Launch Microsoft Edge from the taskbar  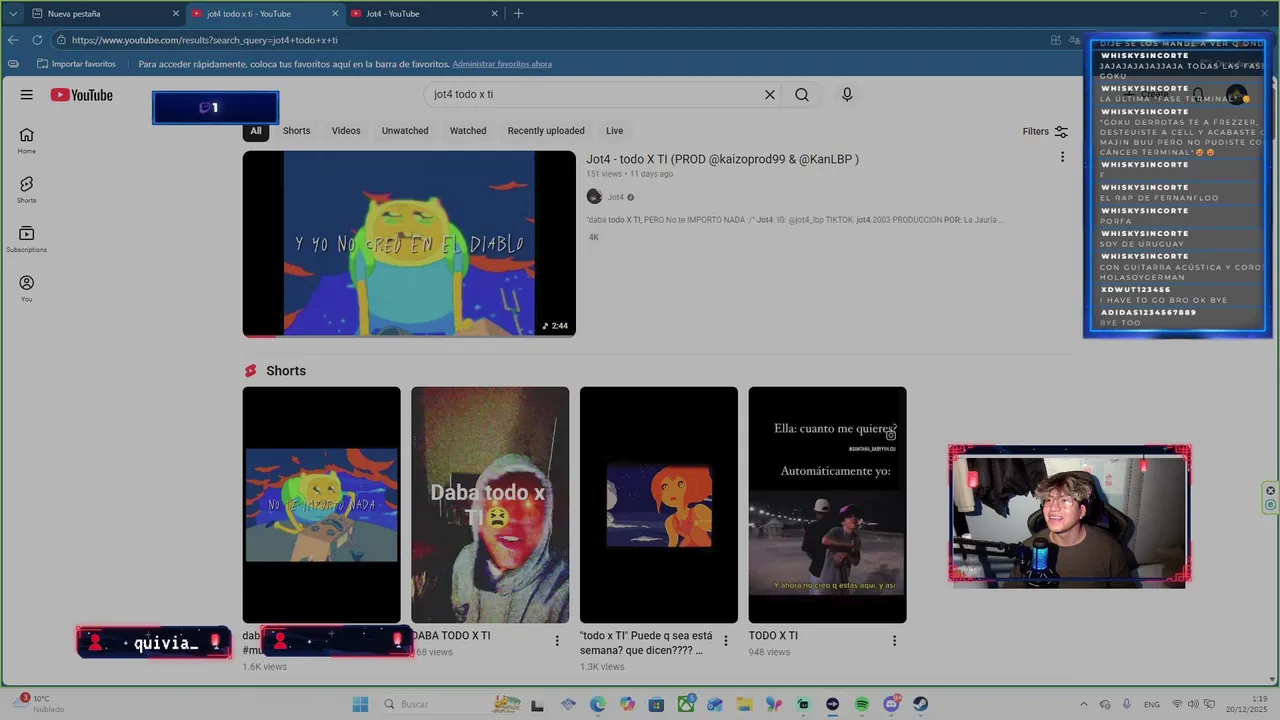597,704
